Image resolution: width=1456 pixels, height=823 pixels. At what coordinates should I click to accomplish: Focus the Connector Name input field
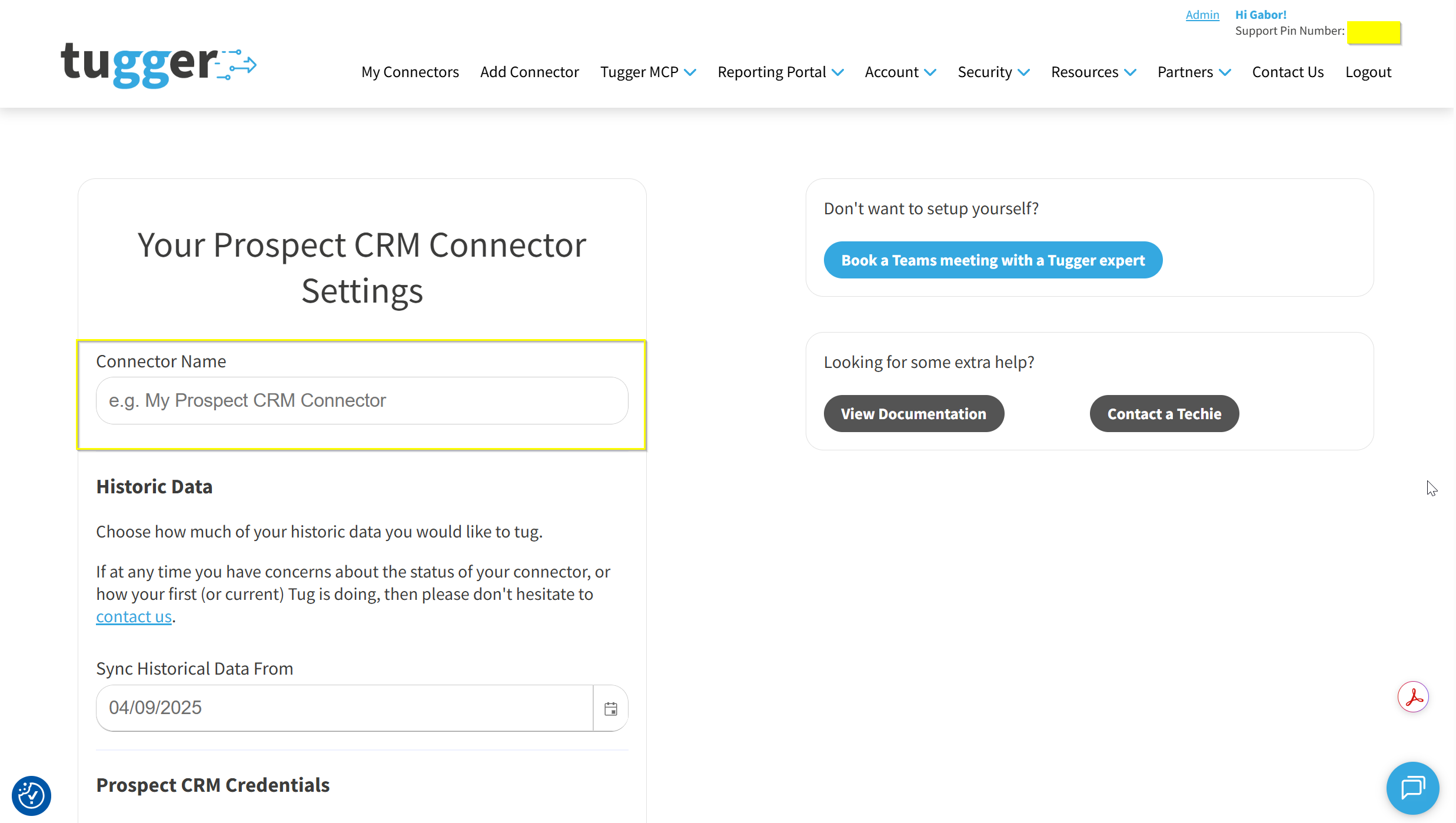point(362,400)
